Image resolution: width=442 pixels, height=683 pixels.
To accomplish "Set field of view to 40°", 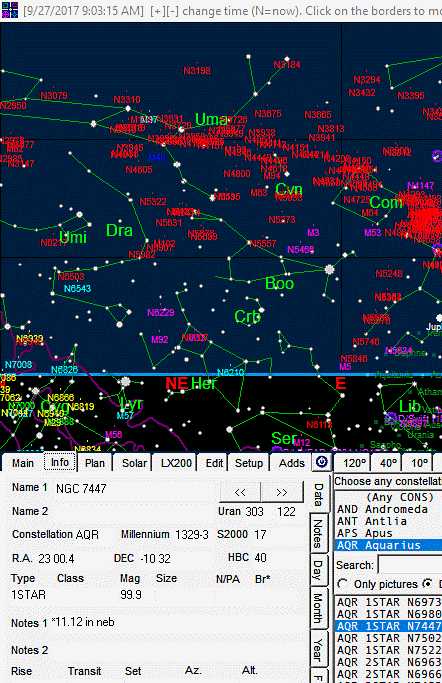I will coord(388,463).
